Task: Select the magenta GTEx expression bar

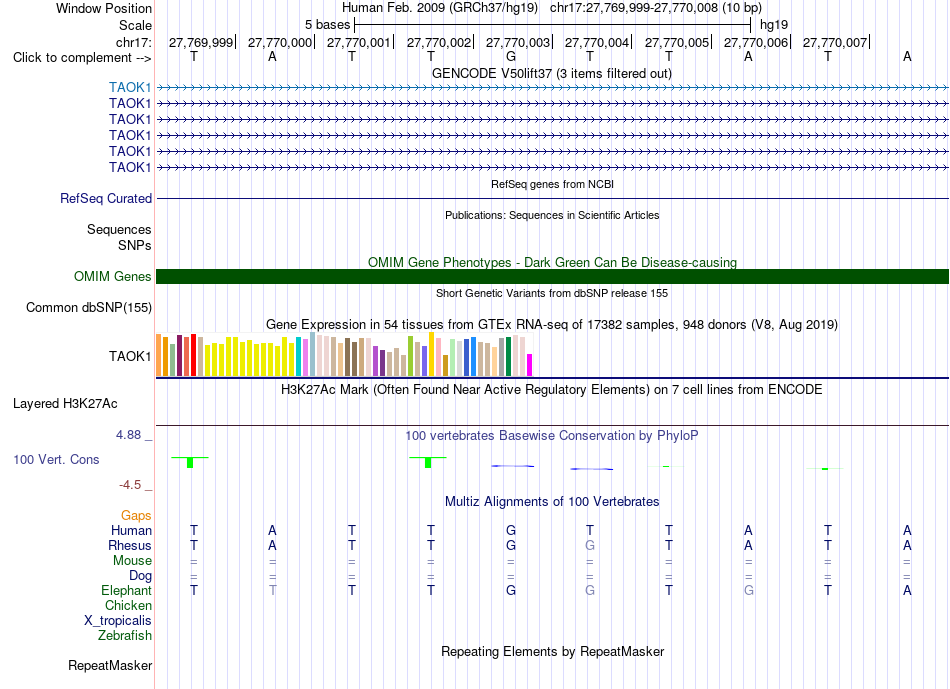Action: coord(530,365)
